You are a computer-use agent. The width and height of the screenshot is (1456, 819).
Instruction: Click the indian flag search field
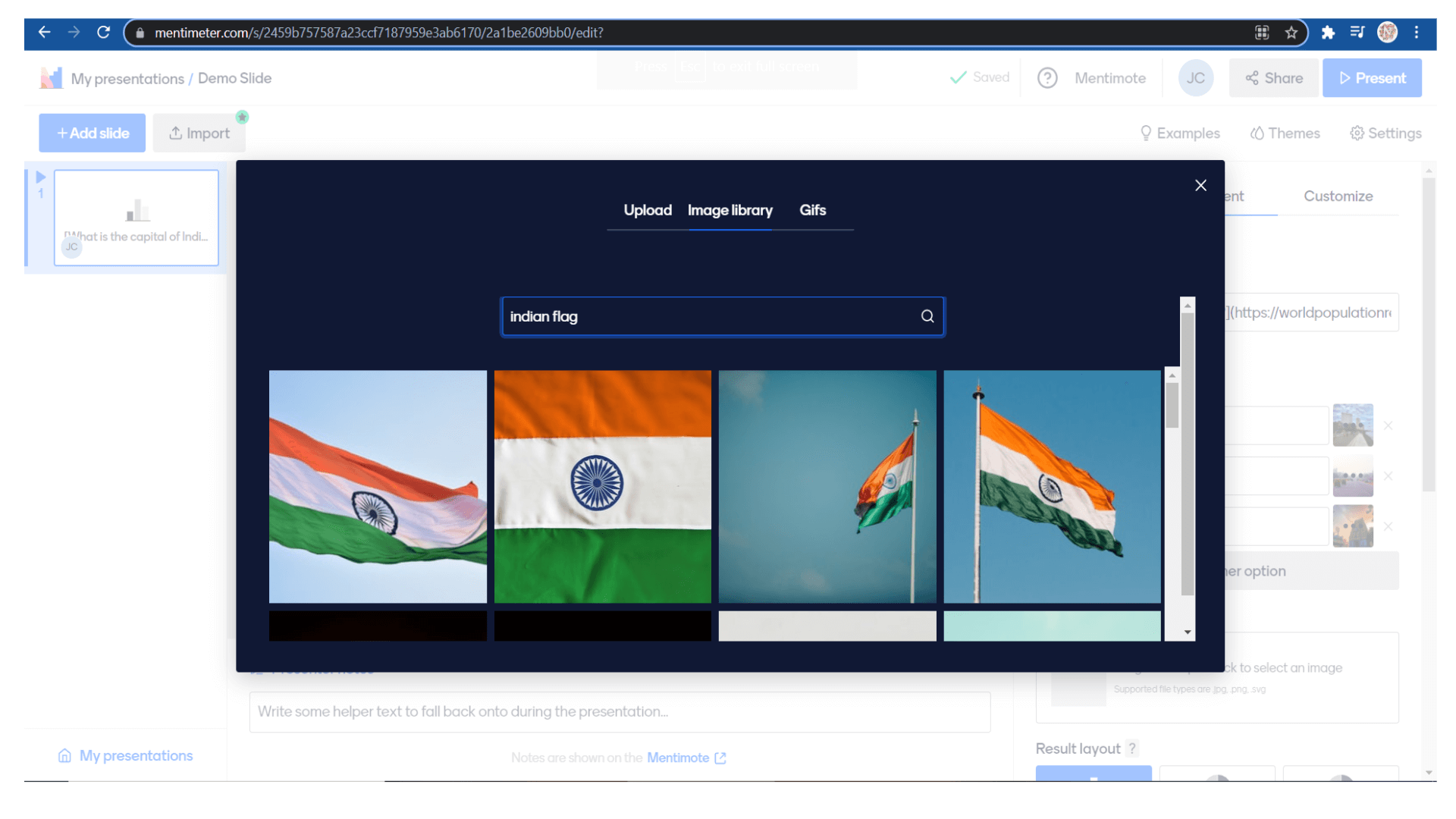click(709, 316)
